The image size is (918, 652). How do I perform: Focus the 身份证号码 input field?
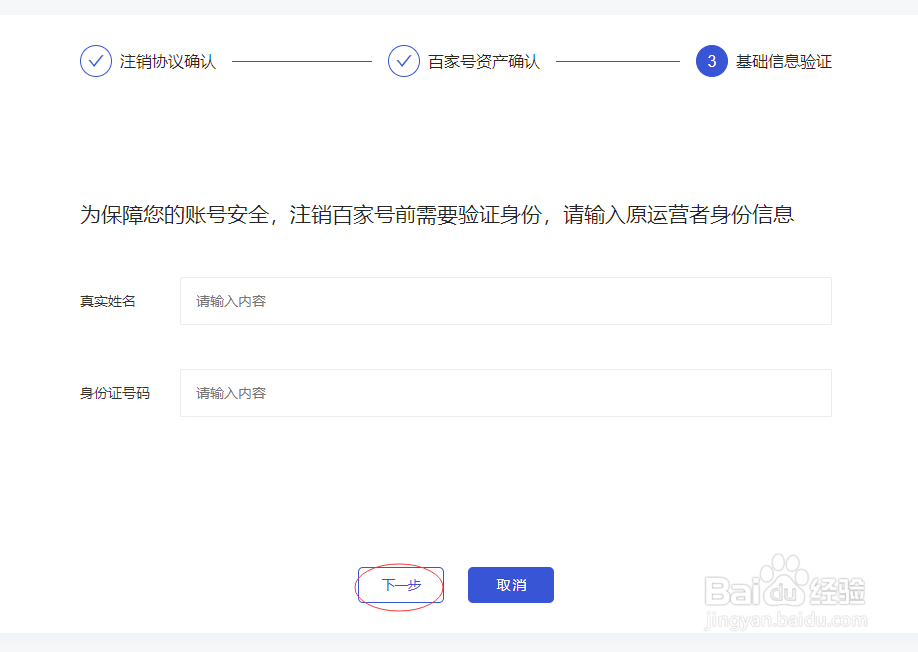pyautogui.click(x=506, y=393)
